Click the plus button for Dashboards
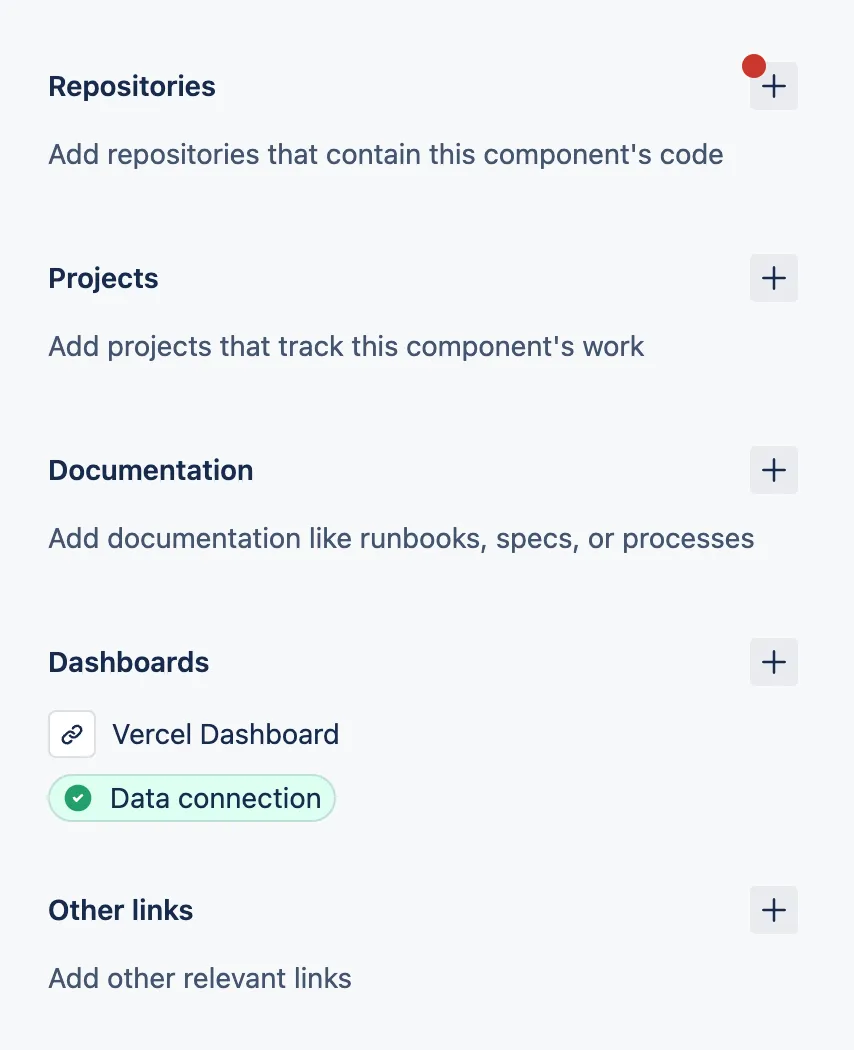This screenshot has width=854, height=1050. click(x=773, y=662)
